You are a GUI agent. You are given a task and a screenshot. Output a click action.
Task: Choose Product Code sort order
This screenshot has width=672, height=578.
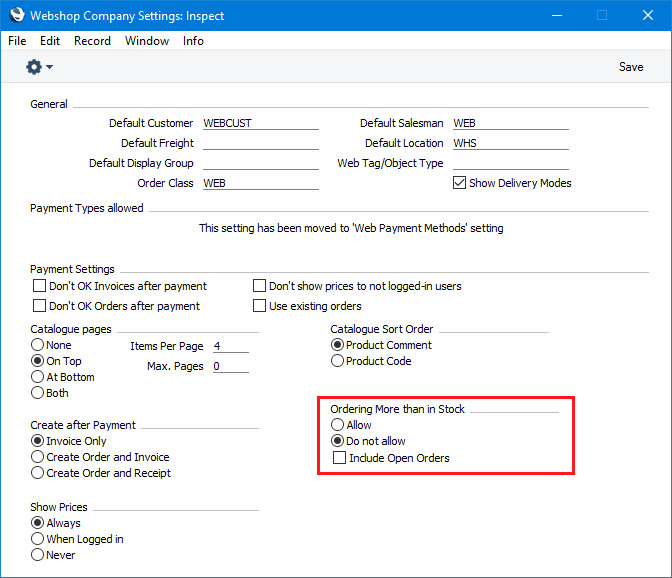(337, 361)
